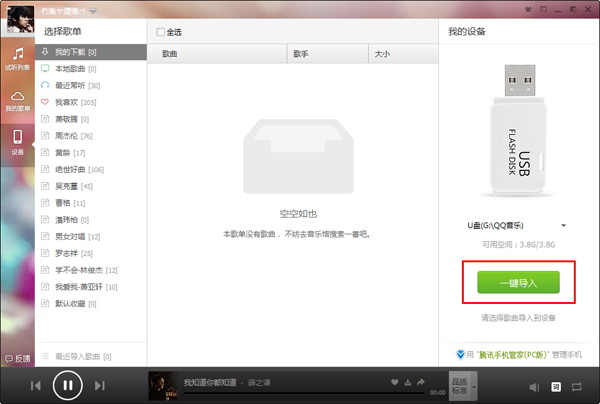
Task: Open the 设备 phone sidebar tab
Action: 17,142
